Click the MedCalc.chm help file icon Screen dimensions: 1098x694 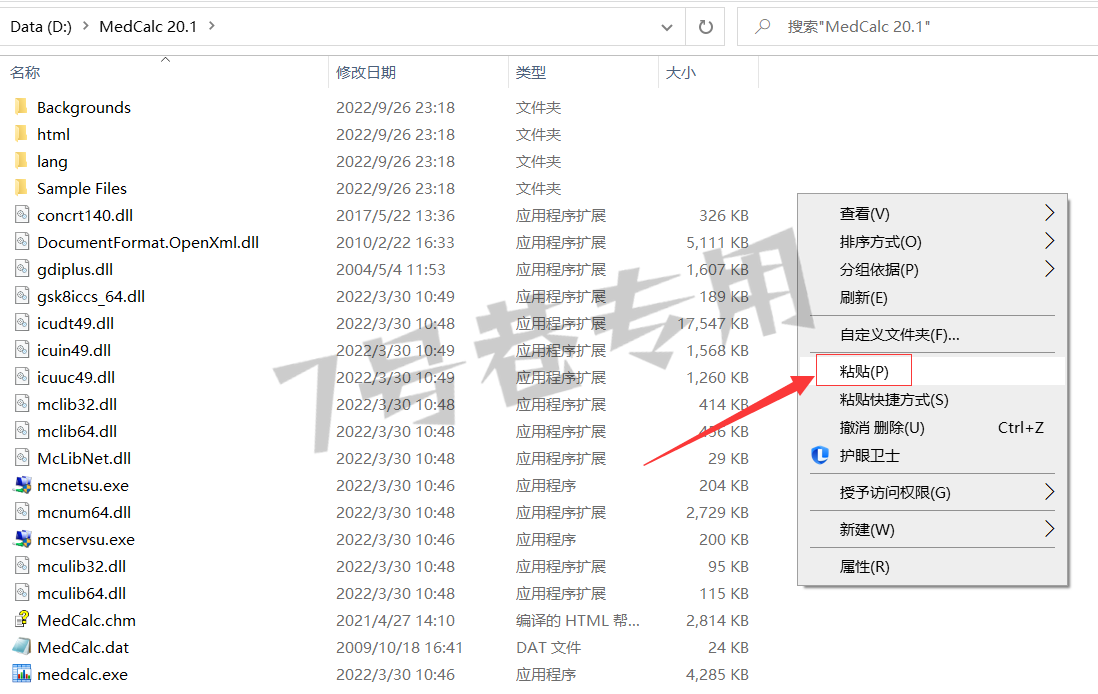pyautogui.click(x=22, y=620)
